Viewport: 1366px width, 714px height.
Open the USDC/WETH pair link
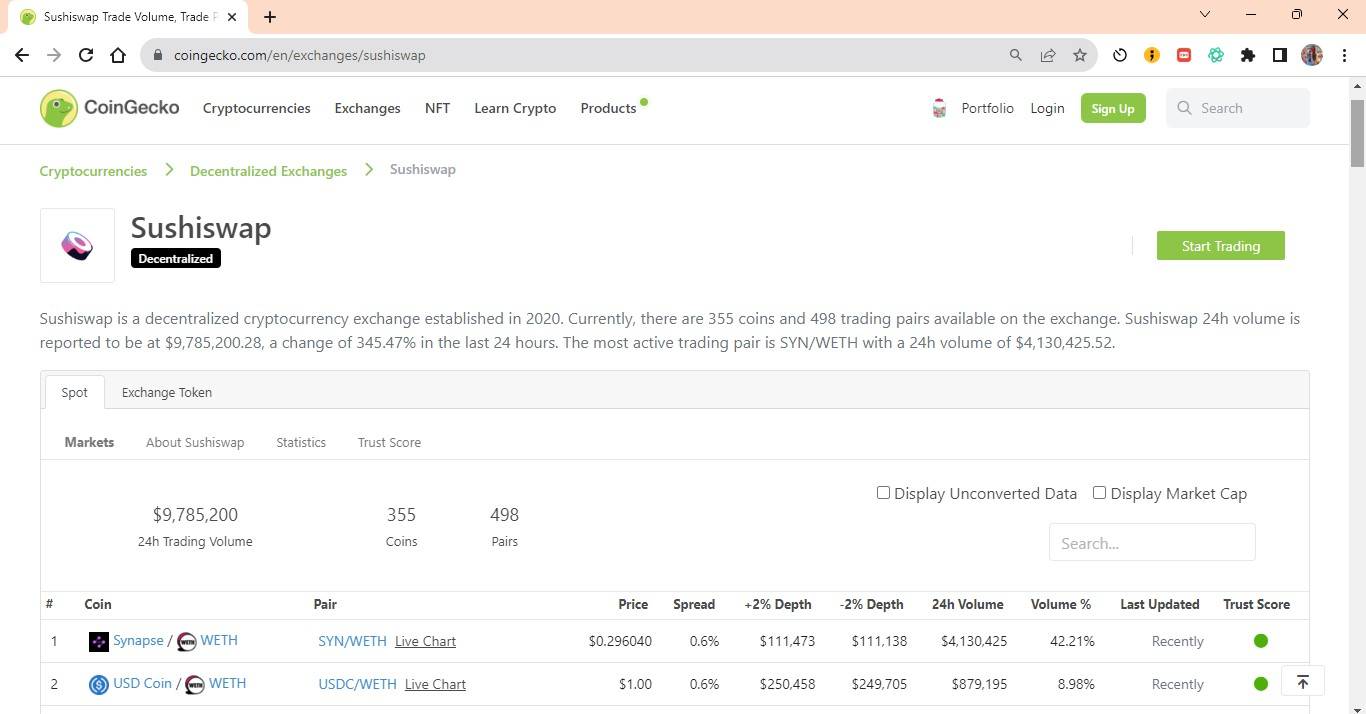[x=357, y=684]
